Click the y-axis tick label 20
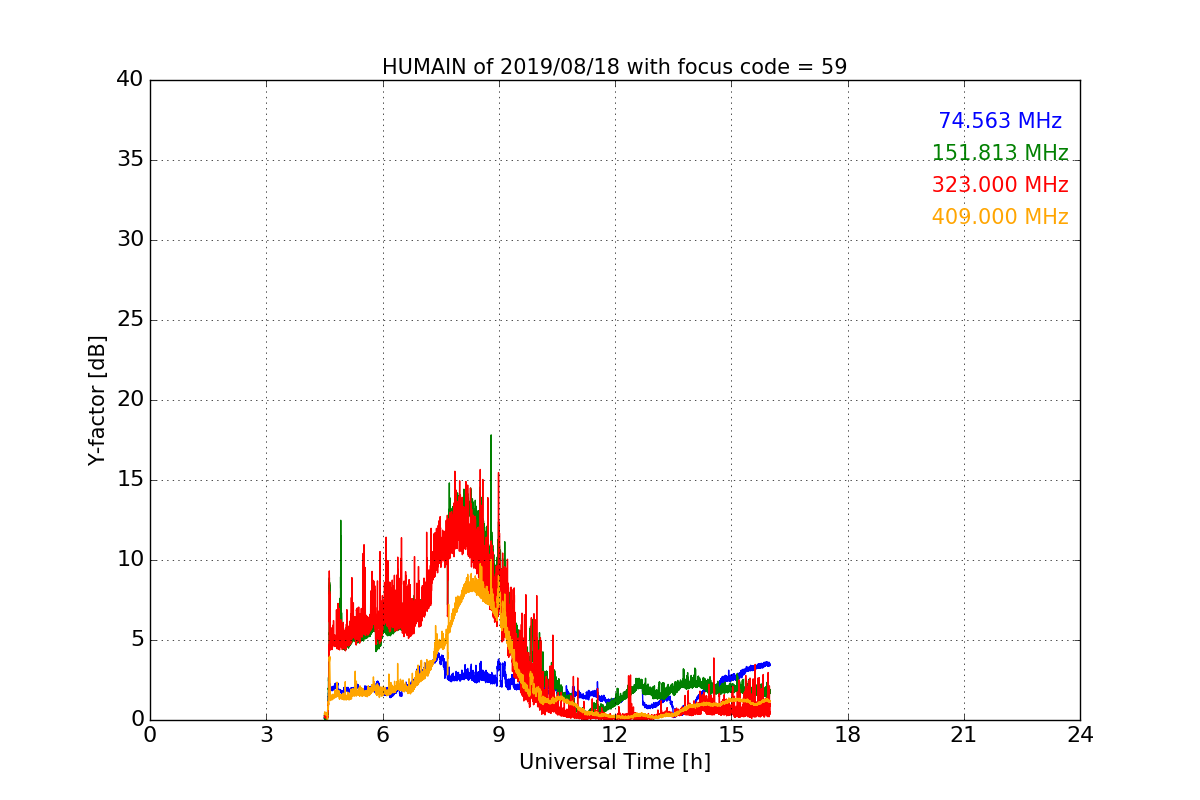 130,400
